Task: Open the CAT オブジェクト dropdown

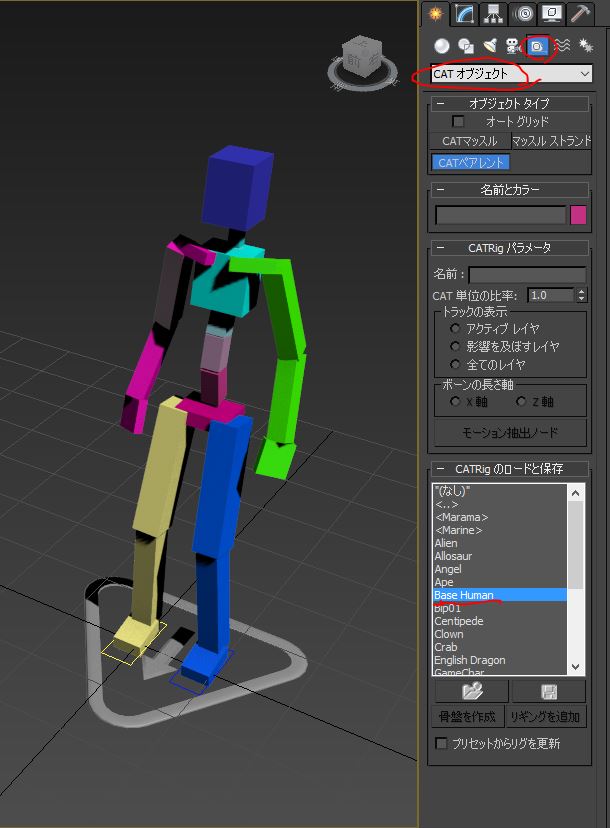Action: pos(511,74)
